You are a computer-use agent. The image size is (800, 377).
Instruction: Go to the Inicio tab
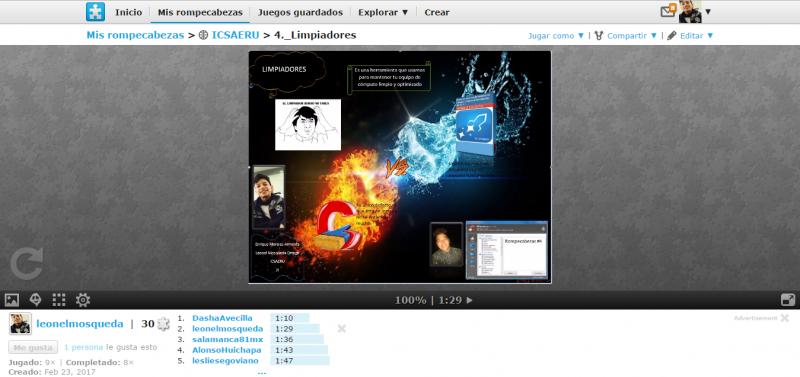click(129, 12)
